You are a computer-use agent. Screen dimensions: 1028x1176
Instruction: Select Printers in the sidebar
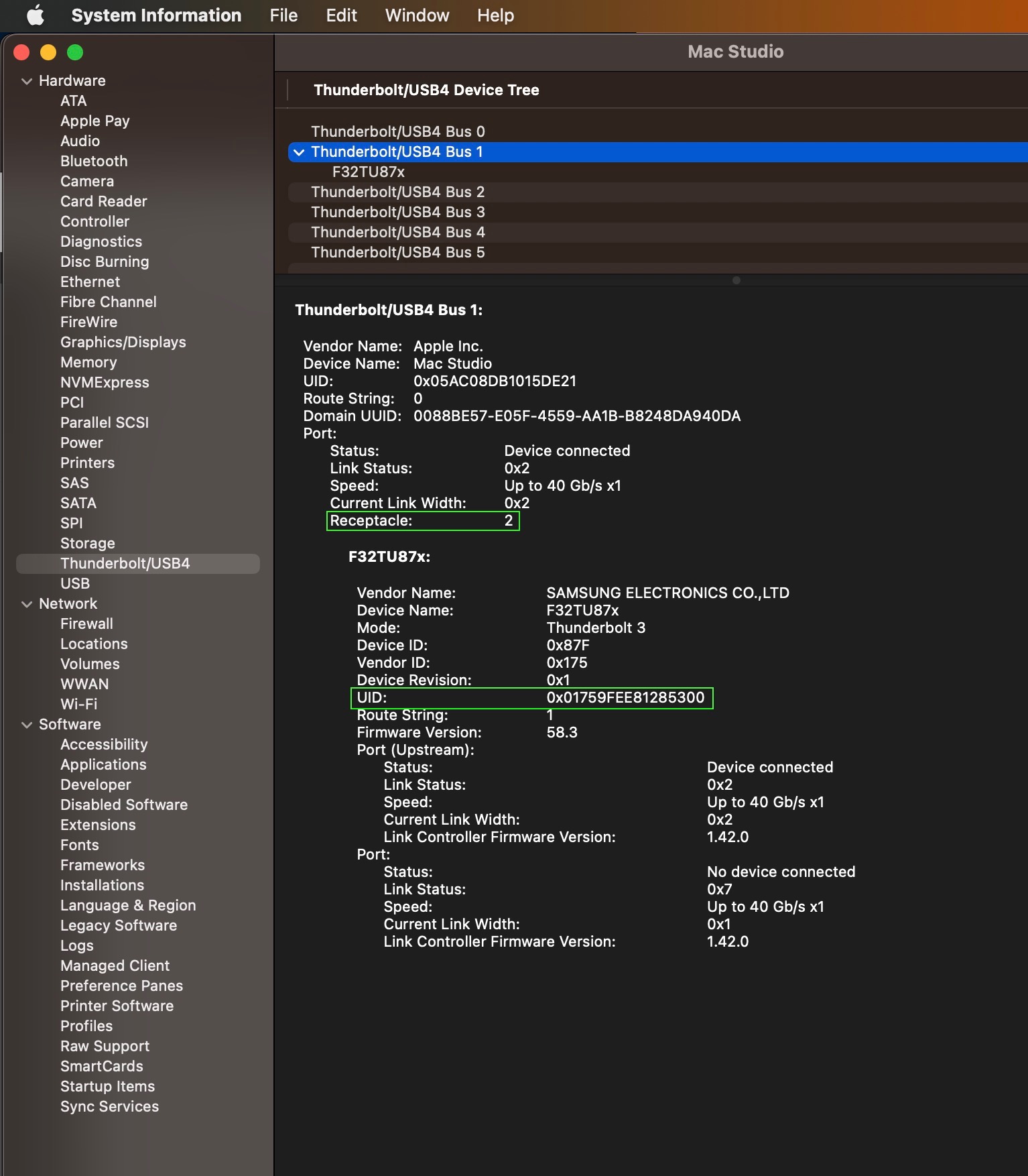click(x=87, y=463)
